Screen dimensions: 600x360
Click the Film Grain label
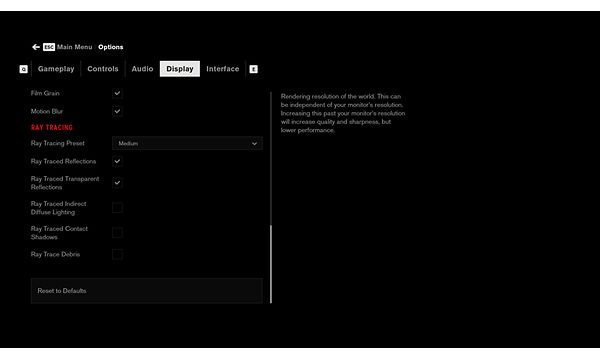45,93
